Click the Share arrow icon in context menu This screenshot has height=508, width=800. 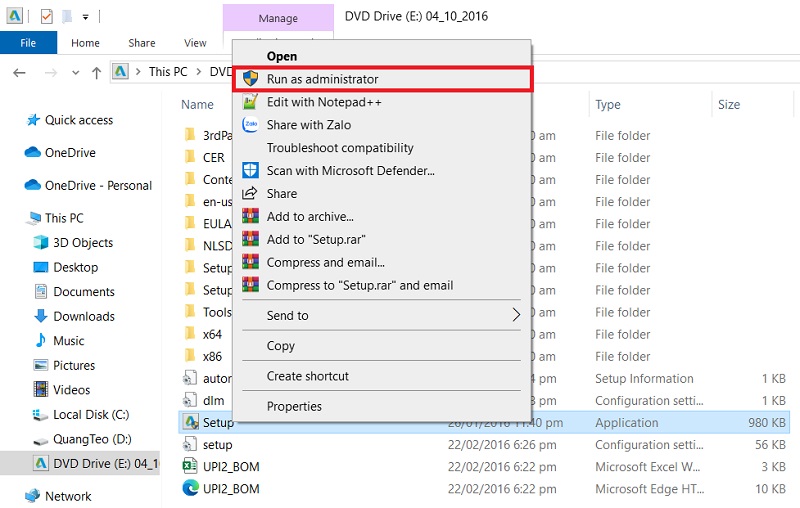coord(250,193)
